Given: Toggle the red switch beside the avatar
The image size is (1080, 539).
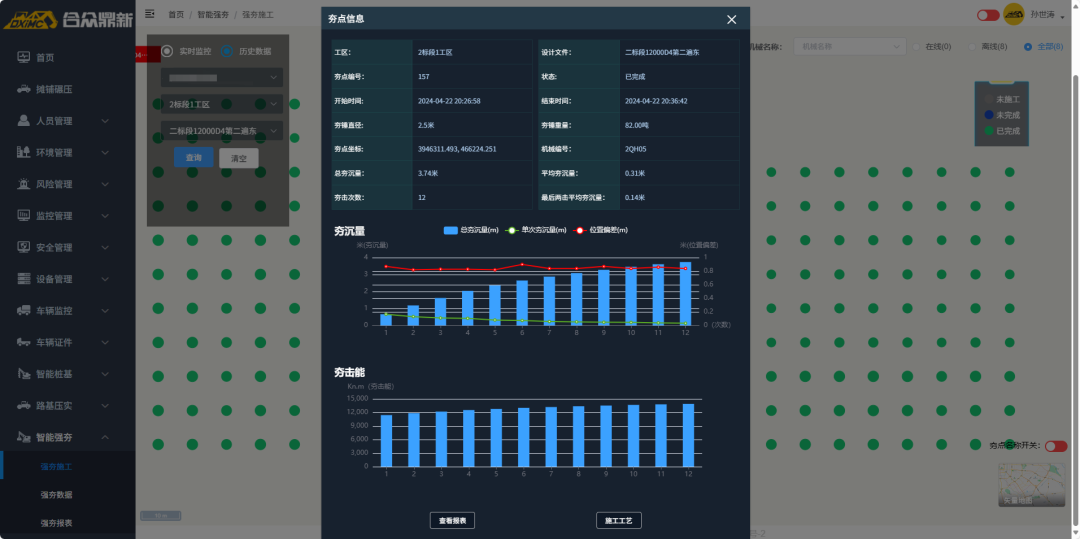Looking at the screenshot, I should point(988,15).
